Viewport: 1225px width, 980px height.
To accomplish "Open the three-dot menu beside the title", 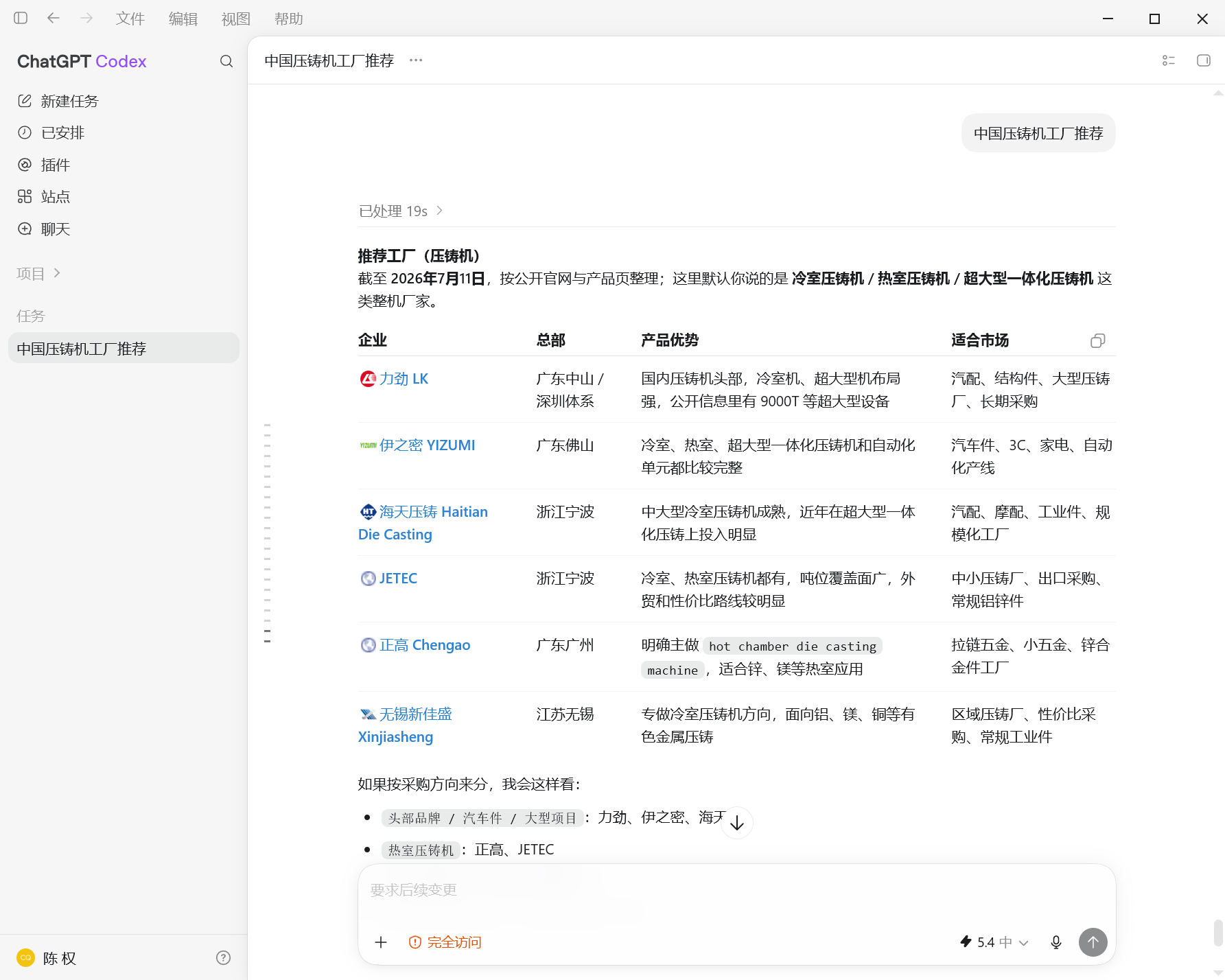I will pyautogui.click(x=416, y=60).
